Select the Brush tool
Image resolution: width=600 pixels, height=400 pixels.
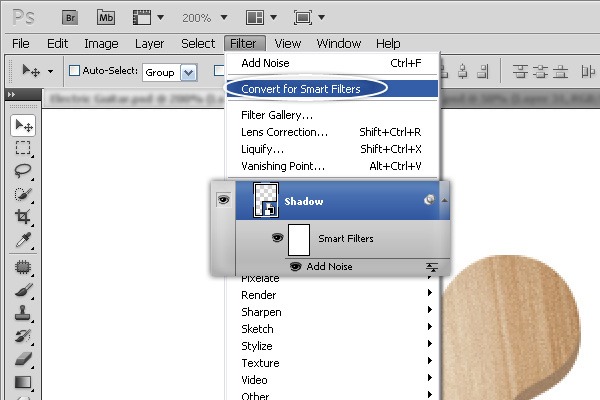[x=23, y=290]
